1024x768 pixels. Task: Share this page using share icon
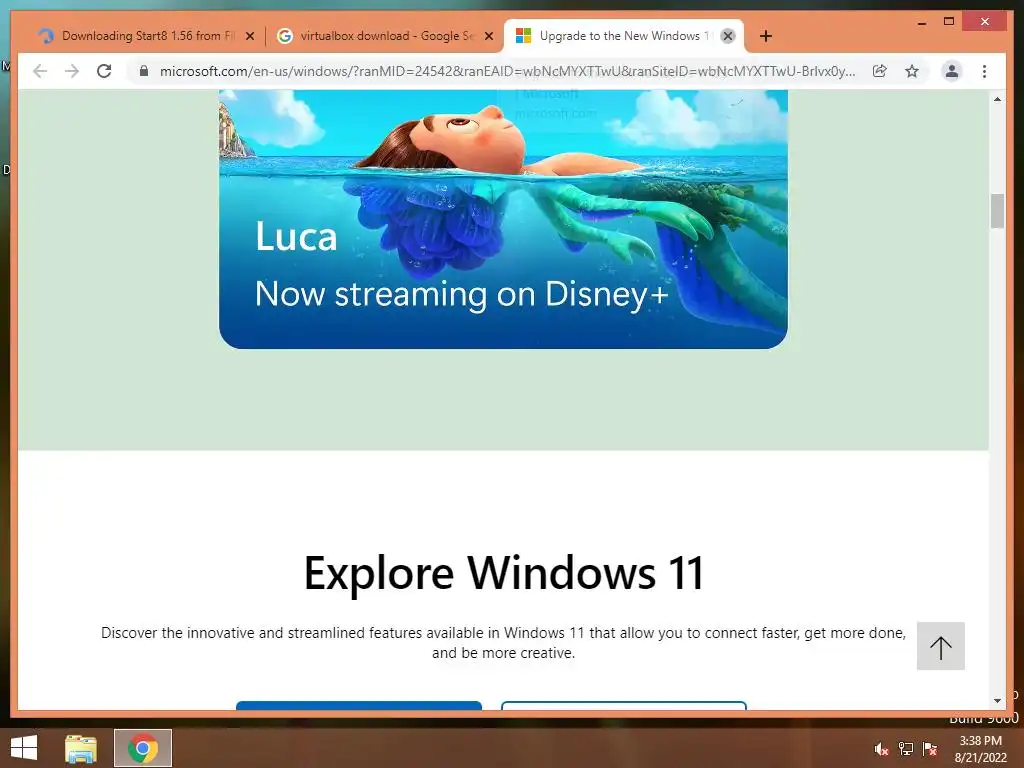point(880,71)
